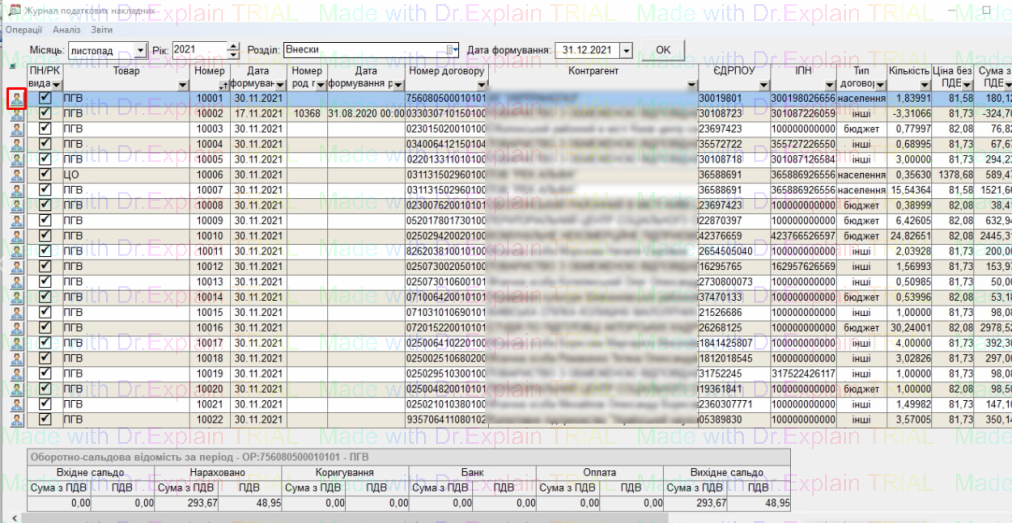Open the Дата формування date picker dropdown
This screenshot has width=1012, height=523.
(626, 50)
